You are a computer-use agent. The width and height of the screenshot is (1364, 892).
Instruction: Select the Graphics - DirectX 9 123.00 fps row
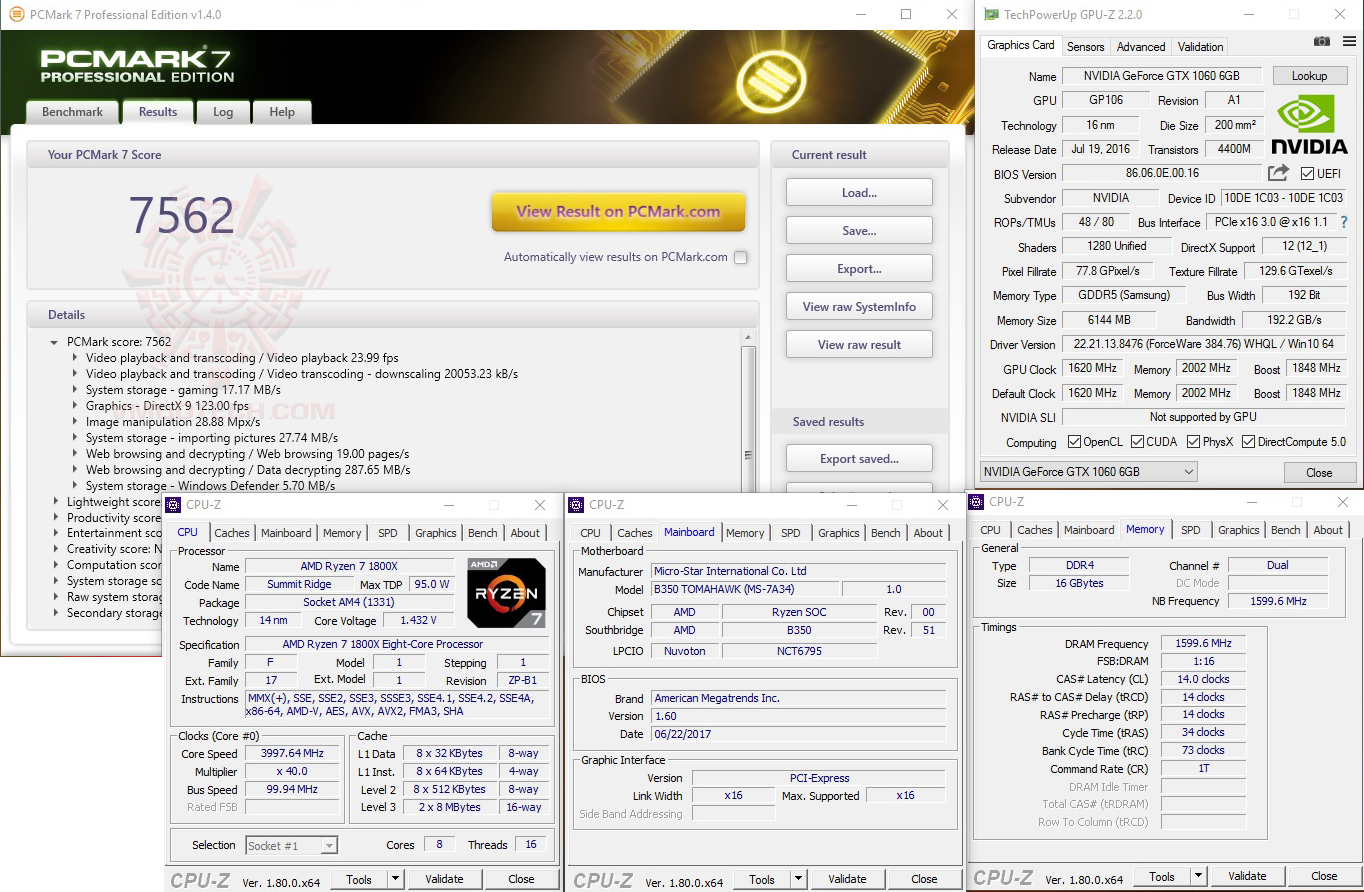tap(168, 406)
